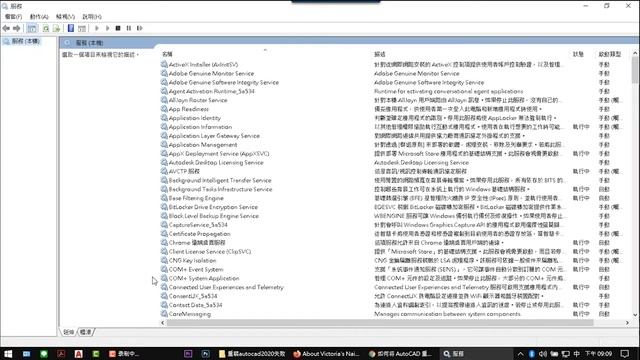Click the gear icon beside App Readiness
640x360 pixels.
pyautogui.click(x=164, y=109)
